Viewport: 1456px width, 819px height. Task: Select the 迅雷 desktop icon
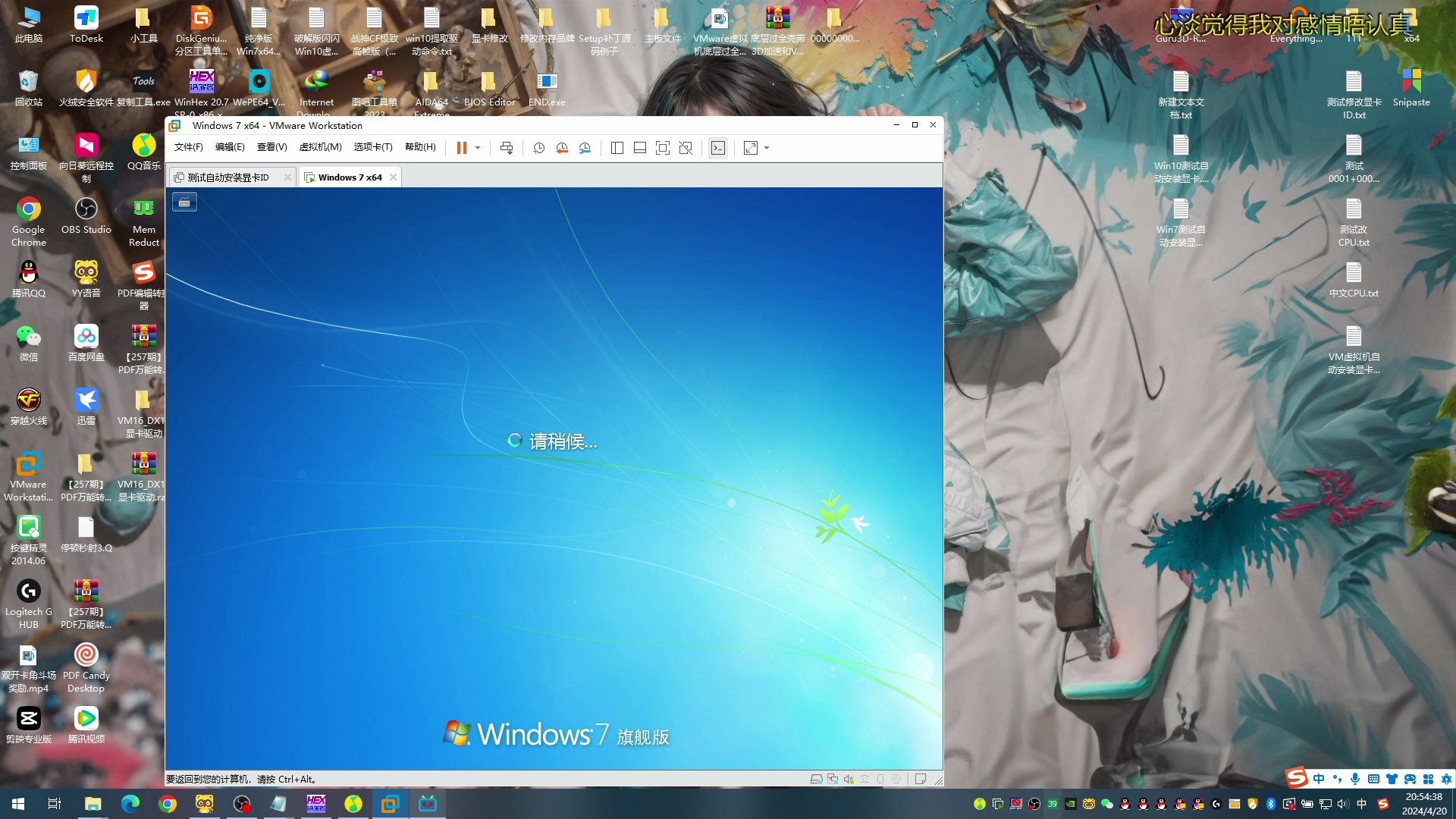point(86,407)
